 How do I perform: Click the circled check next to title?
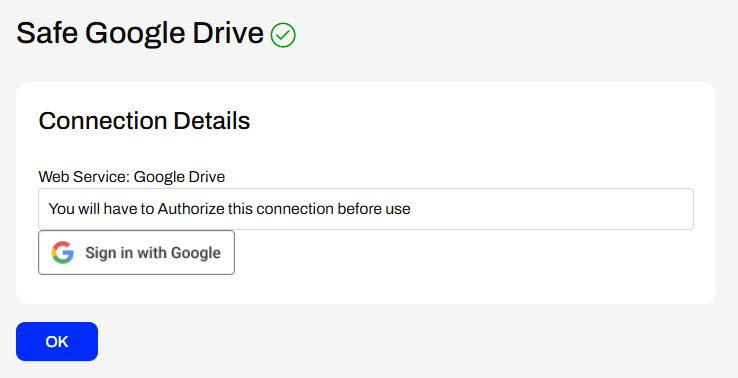click(283, 35)
